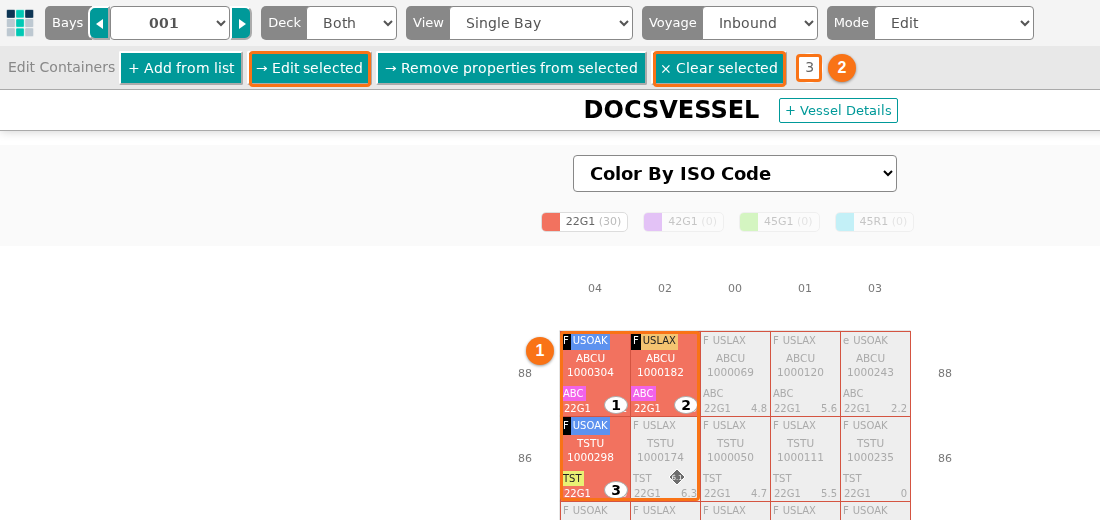Click the blue USOAK badge on ABCU 1000304
Screen dimensions: 1100x520
click(590, 341)
